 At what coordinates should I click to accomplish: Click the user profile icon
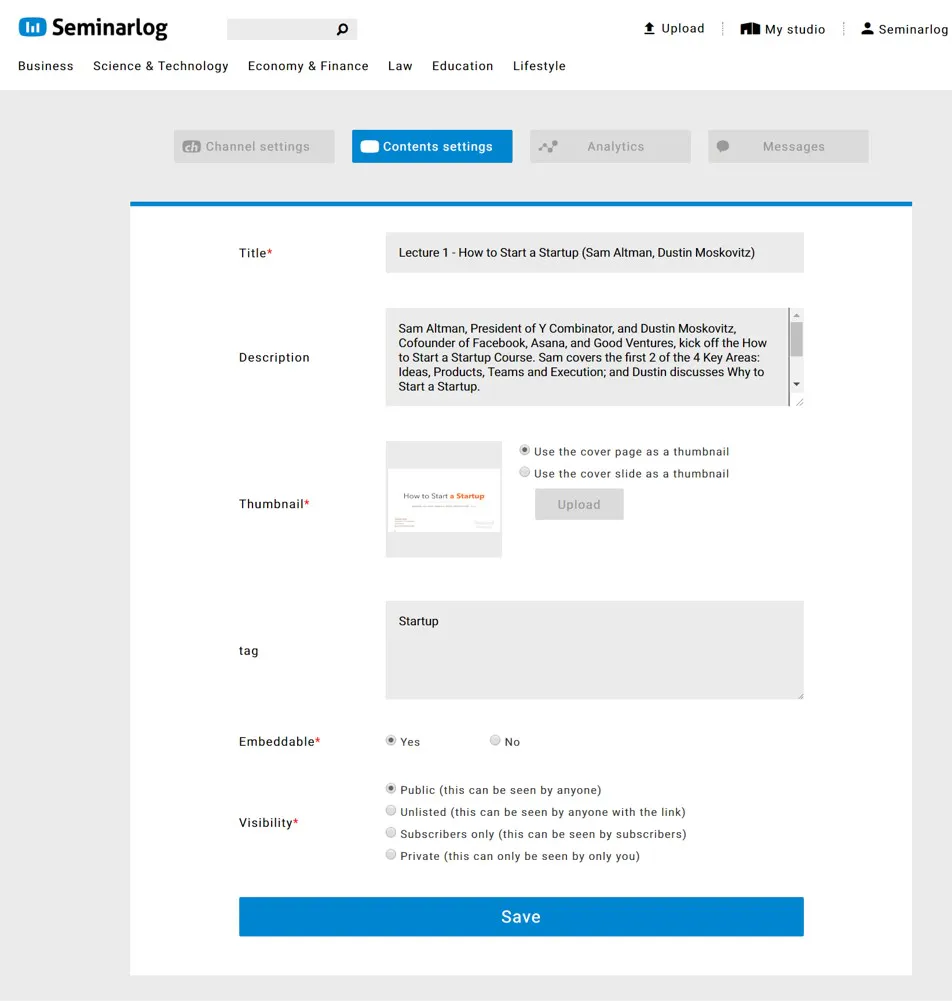867,29
